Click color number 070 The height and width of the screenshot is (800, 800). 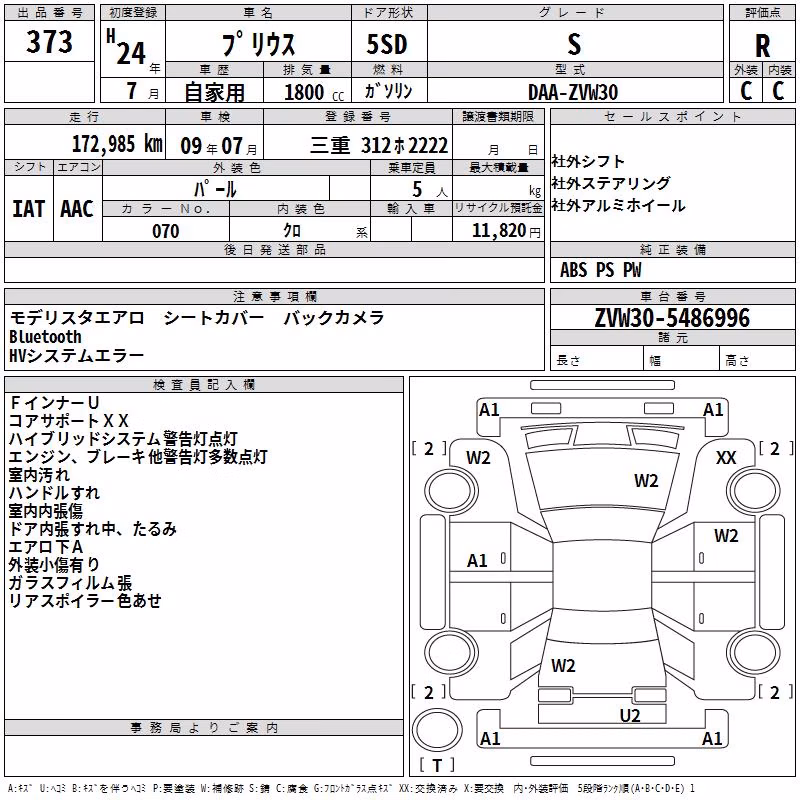click(166, 231)
